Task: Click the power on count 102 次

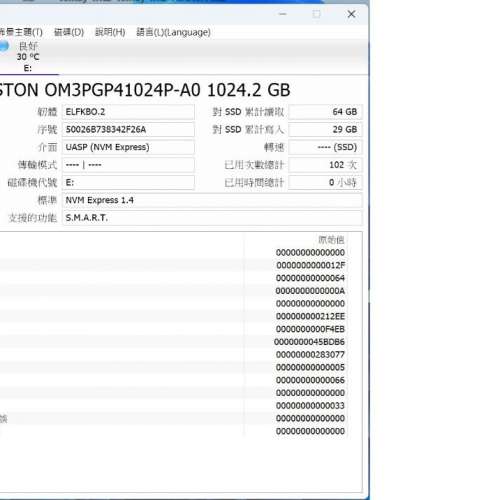Action: tap(325, 165)
